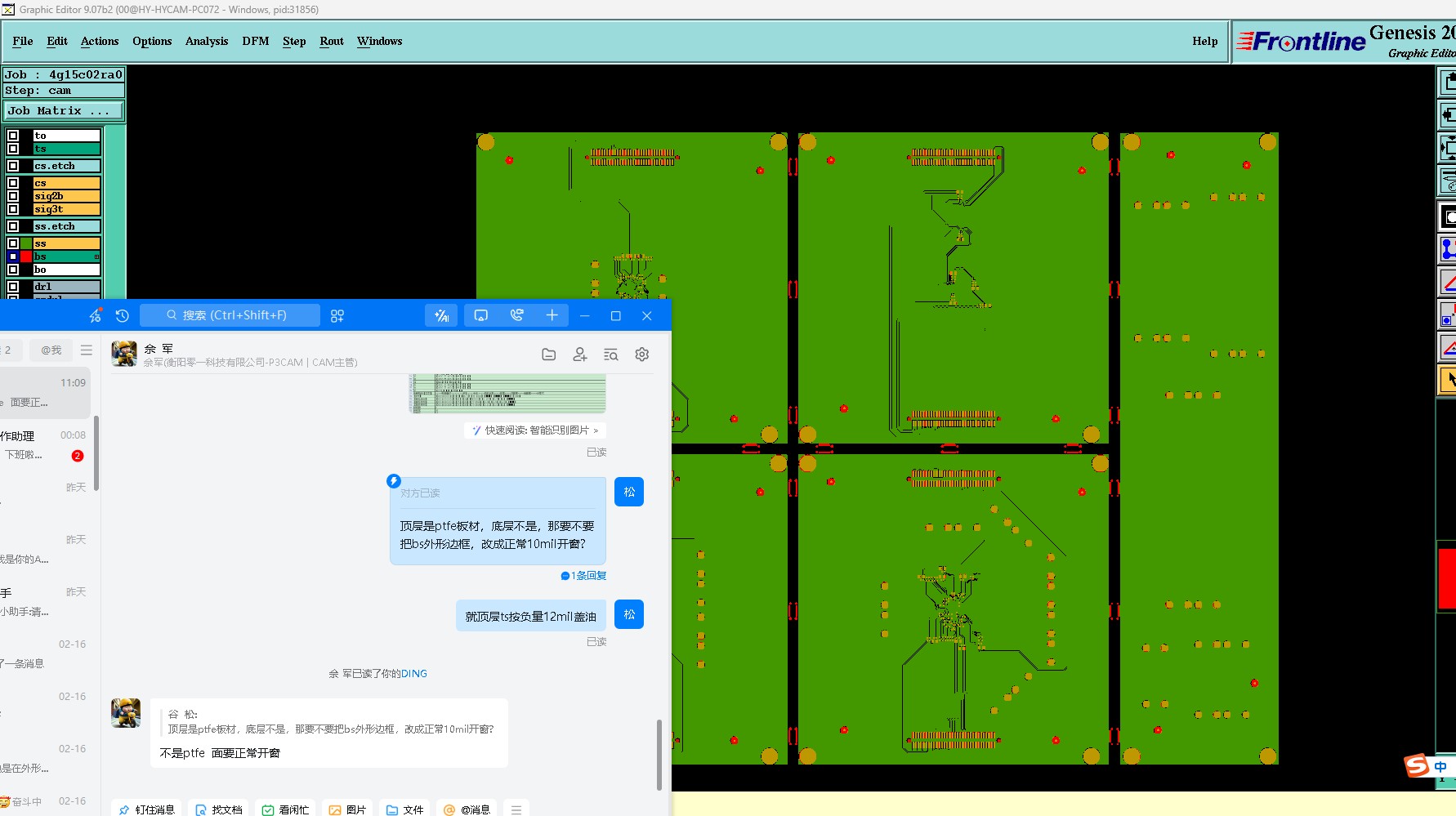Open the File menu
This screenshot has width=1456, height=816.
click(23, 41)
